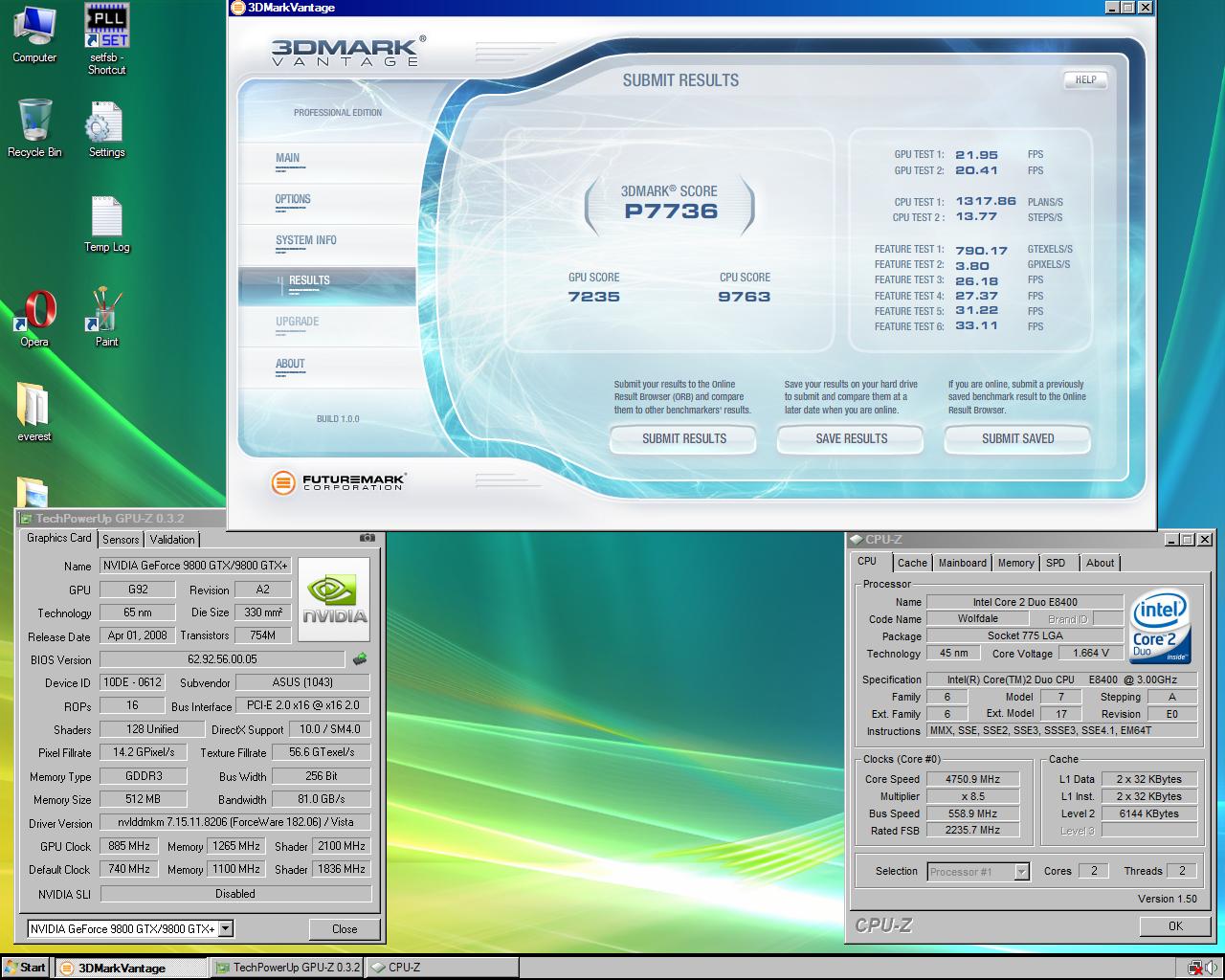Click the GPU-Z screenshot camera icon

(x=367, y=538)
